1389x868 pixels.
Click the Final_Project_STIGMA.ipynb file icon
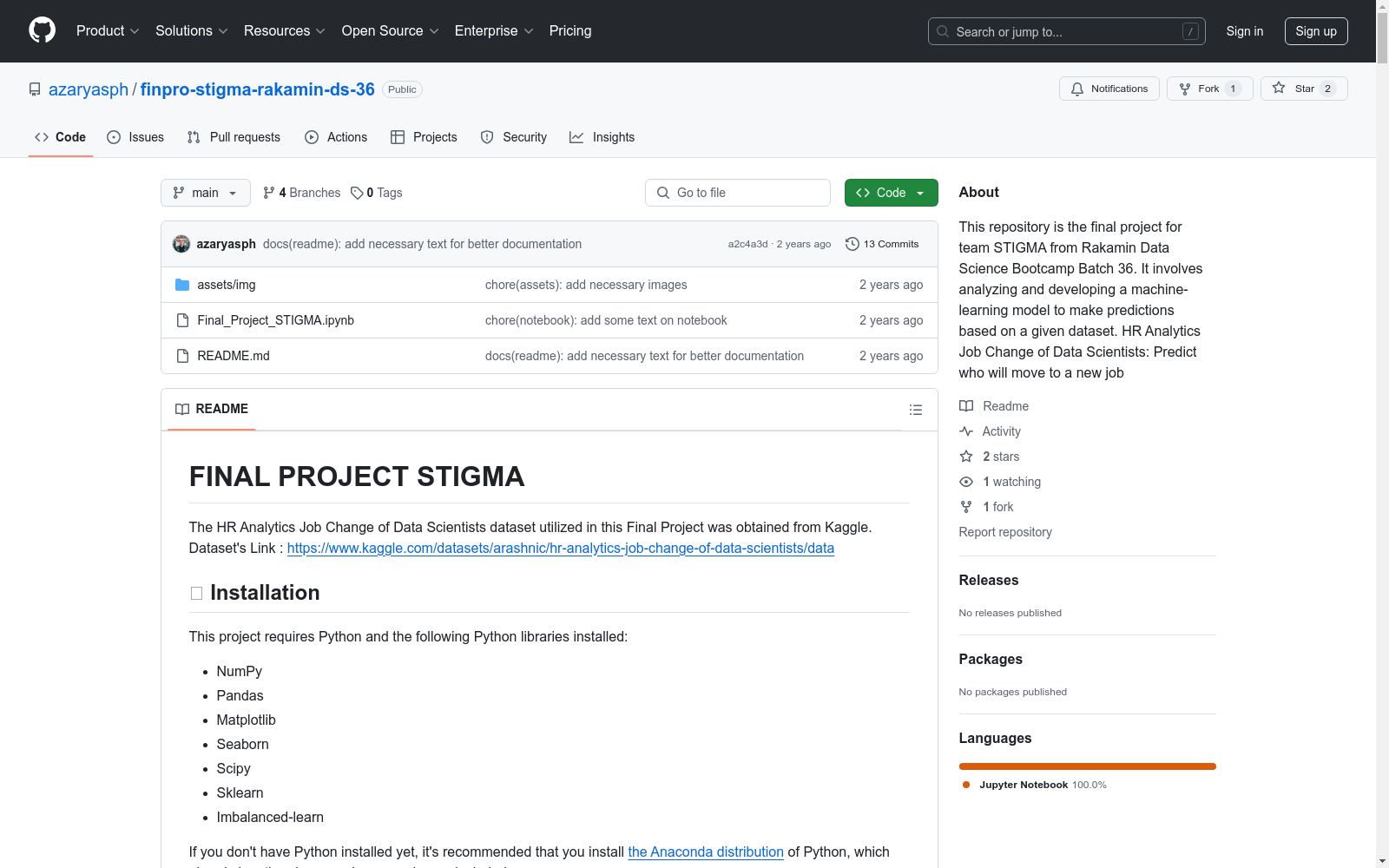click(x=182, y=320)
